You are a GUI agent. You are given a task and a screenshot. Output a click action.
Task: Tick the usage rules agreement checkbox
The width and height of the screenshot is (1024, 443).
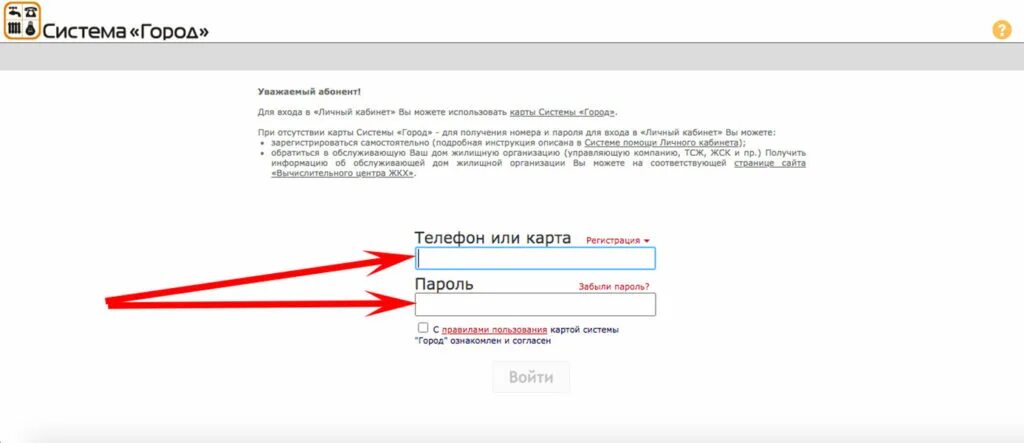(x=423, y=328)
